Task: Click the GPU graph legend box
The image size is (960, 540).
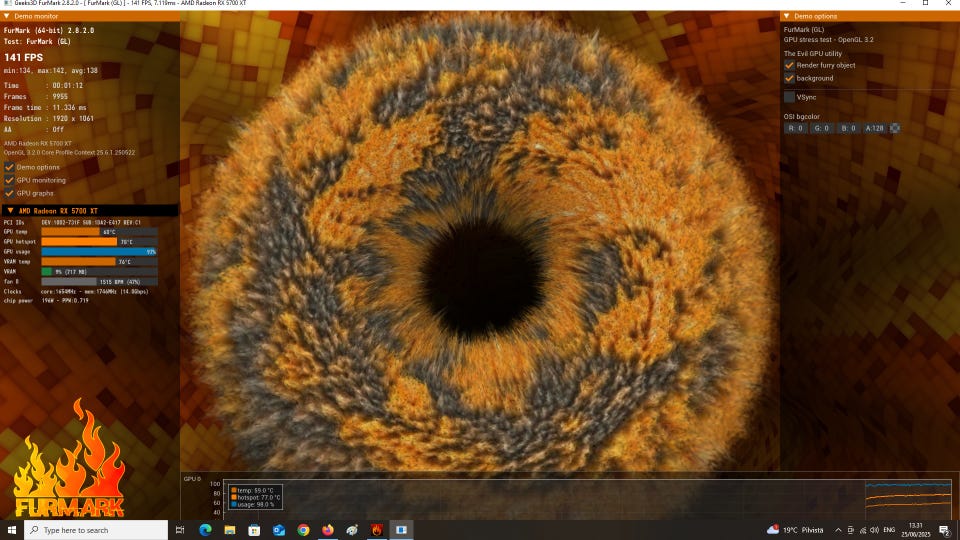Action: pyautogui.click(x=255, y=497)
